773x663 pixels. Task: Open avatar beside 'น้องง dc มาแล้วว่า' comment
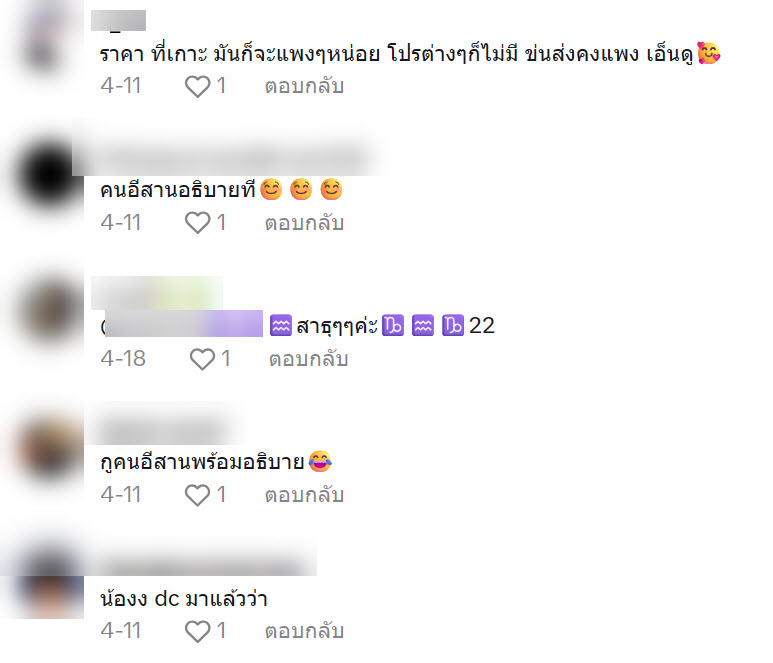pyautogui.click(x=49, y=584)
